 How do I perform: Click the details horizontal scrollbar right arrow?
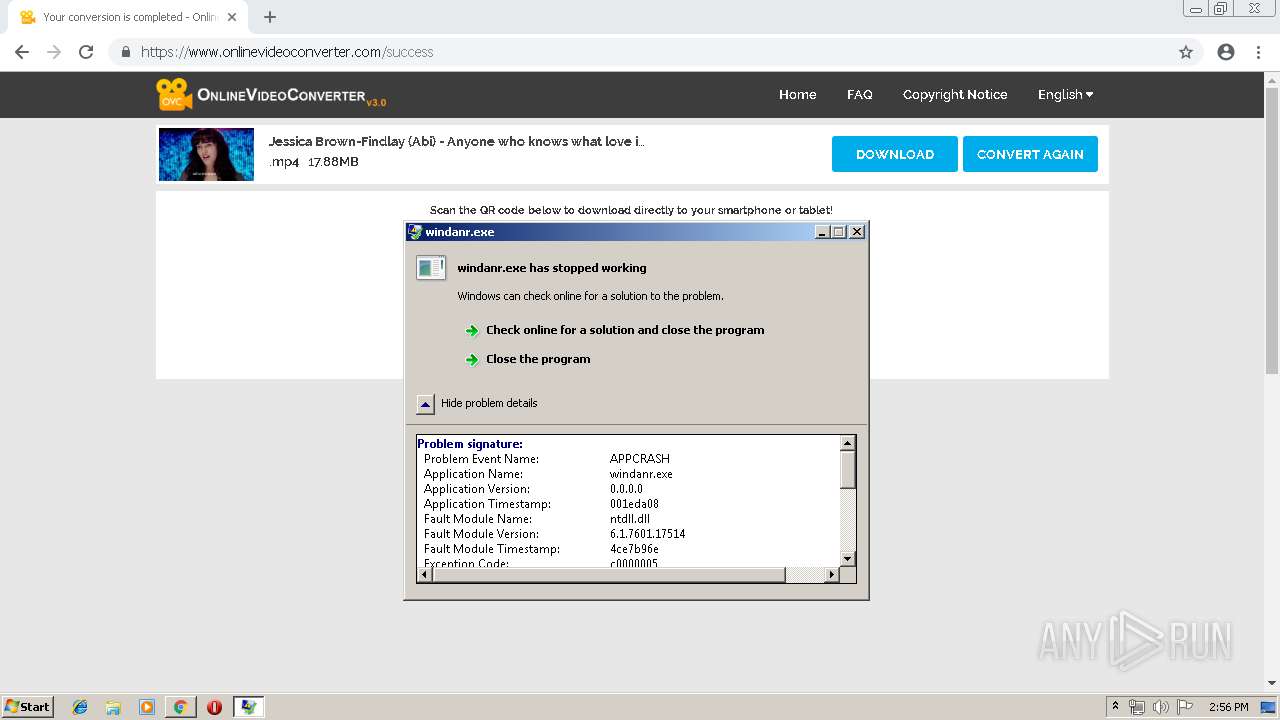831,575
